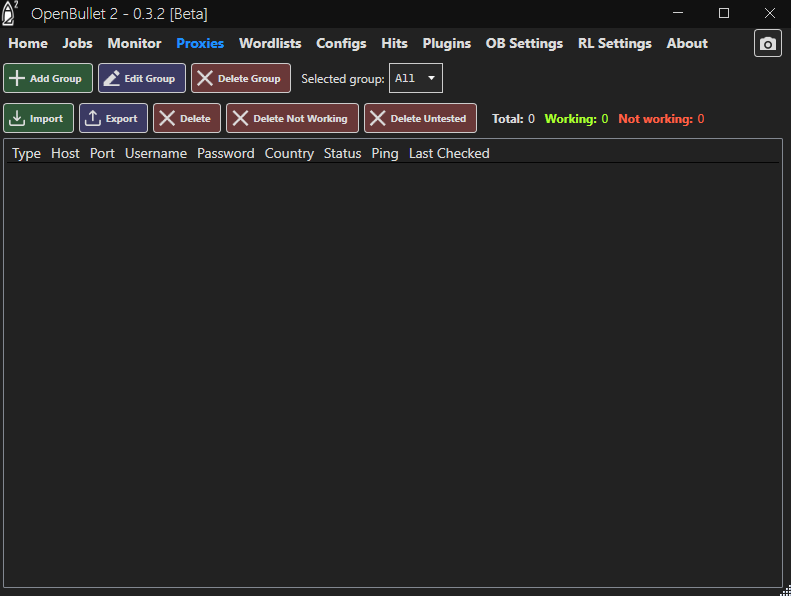Open the RL Settings tab
Image resolution: width=791 pixels, height=596 pixels.
(614, 44)
